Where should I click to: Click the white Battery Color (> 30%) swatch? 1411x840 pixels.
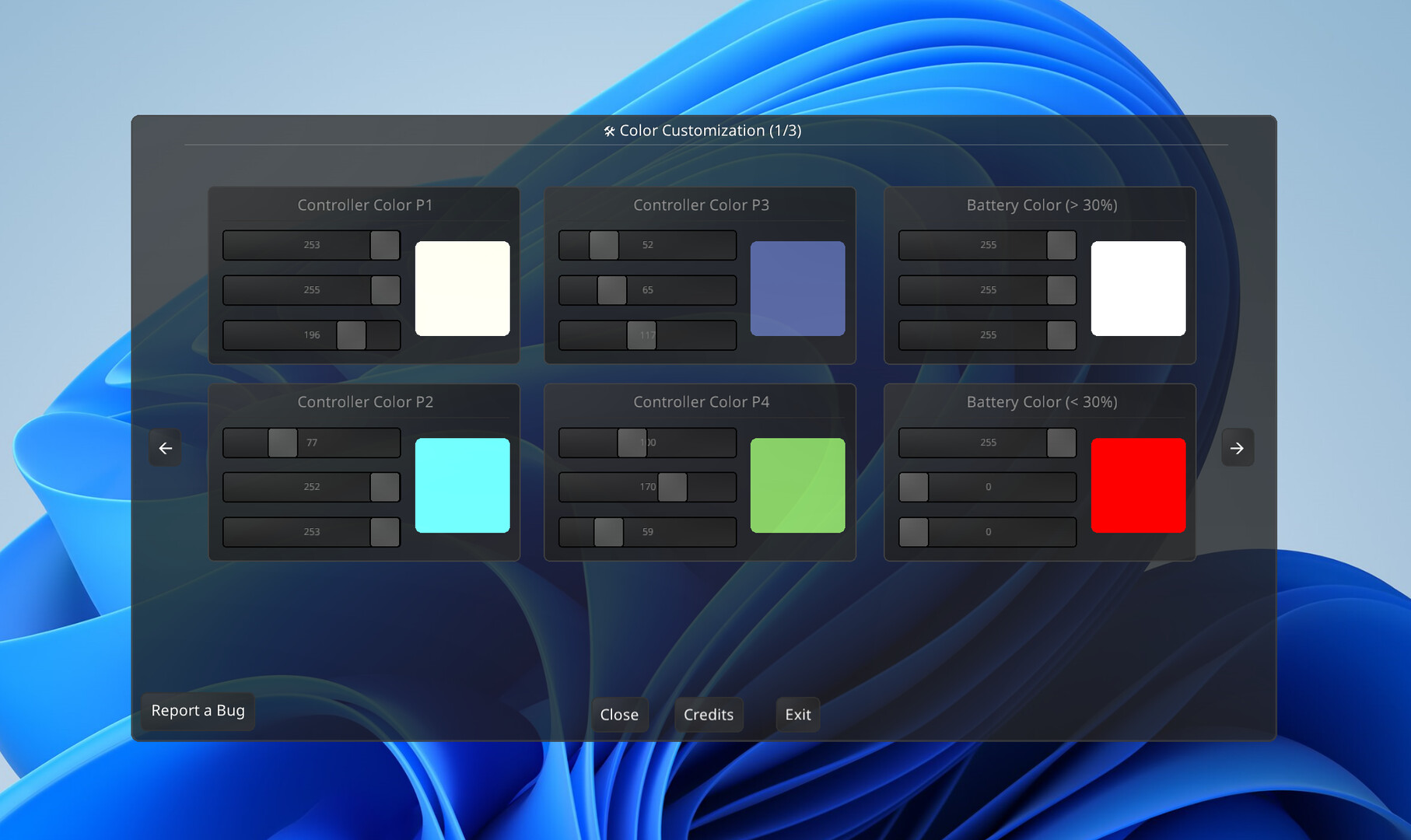(x=1139, y=289)
